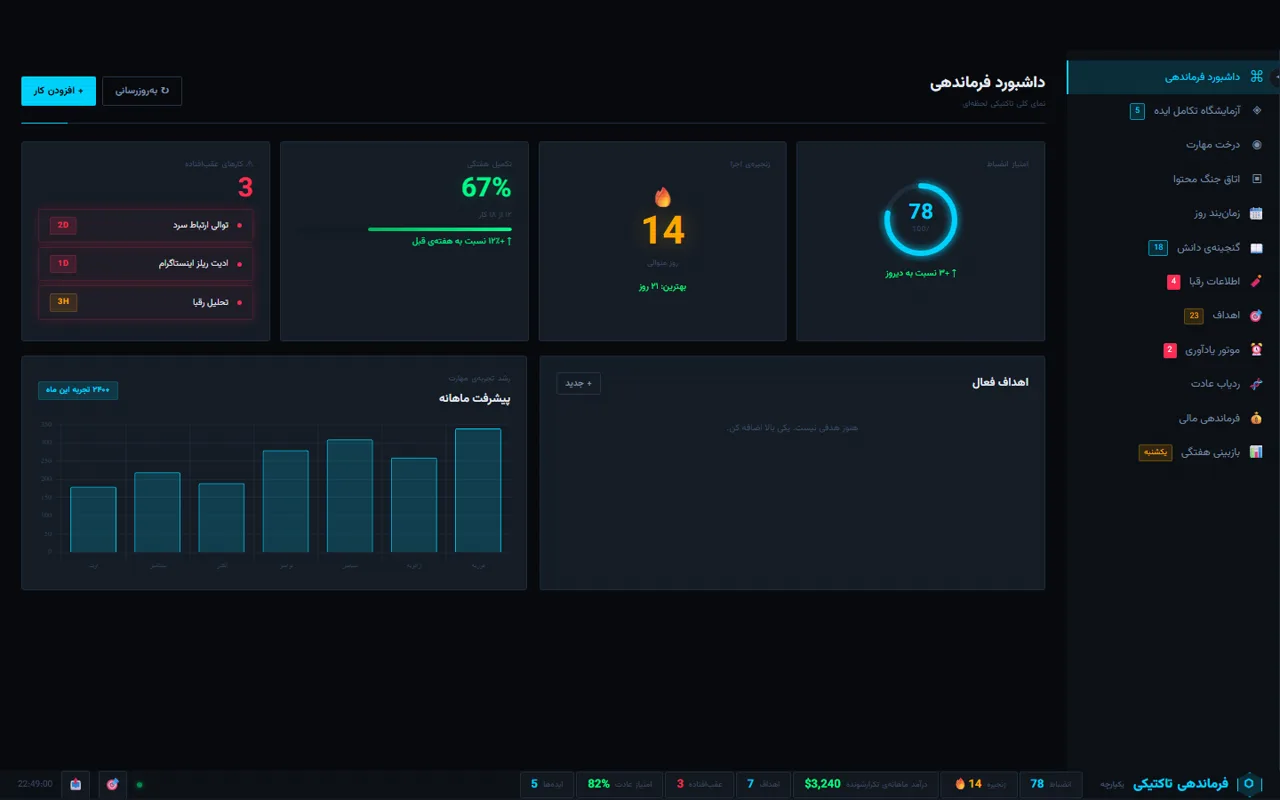Viewport: 1280px width, 800px height.
Task: Open the calendar icon زمان‌بند روز
Action: 1256,213
